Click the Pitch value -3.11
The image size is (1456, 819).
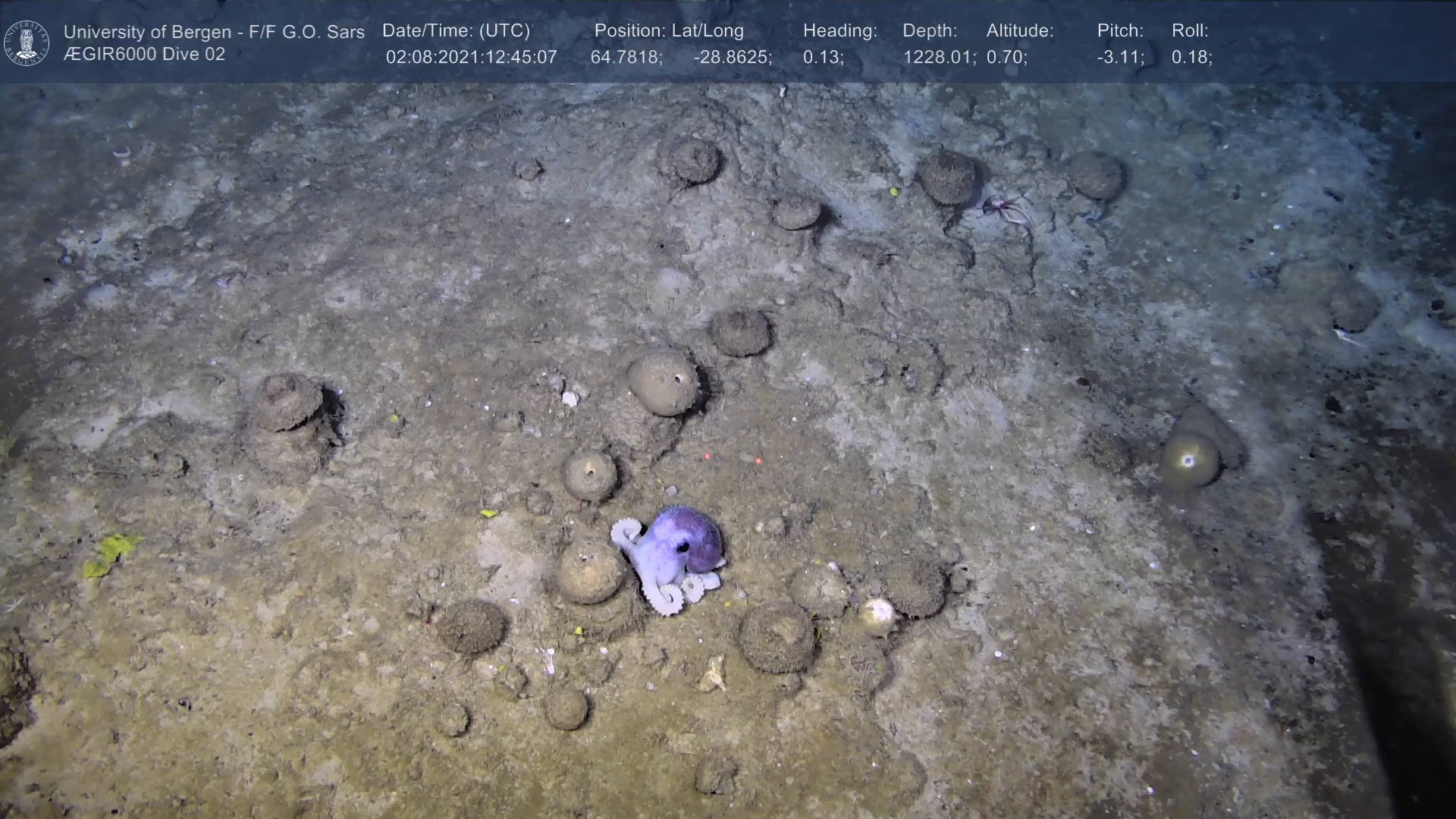[x=1120, y=58]
